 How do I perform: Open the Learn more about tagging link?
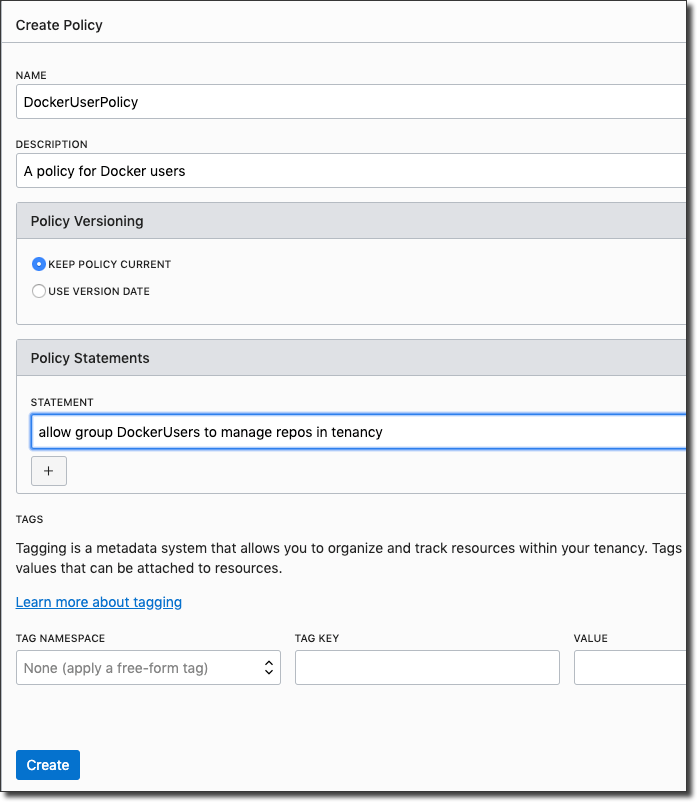[99, 602]
